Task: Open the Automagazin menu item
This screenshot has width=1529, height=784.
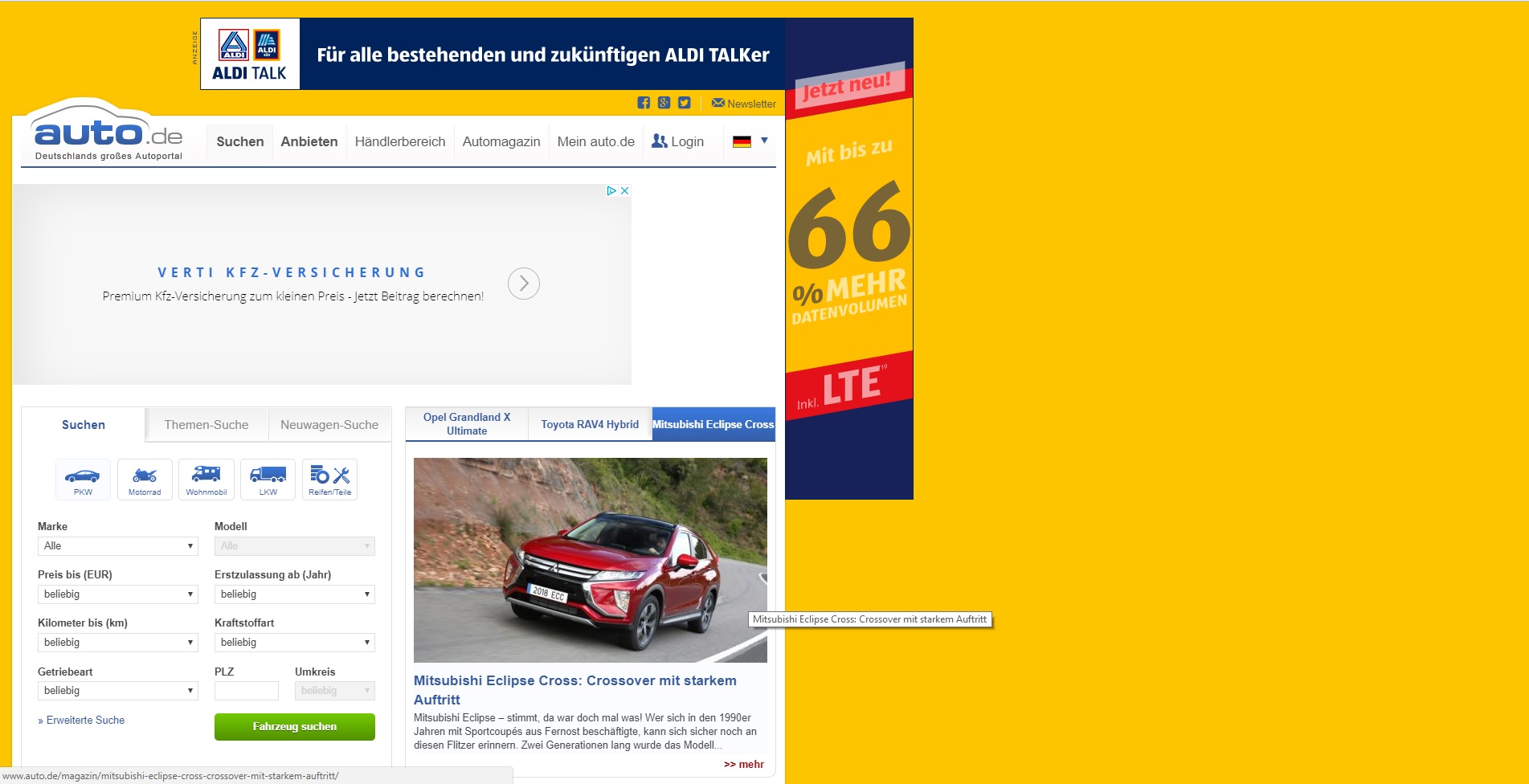Action: tap(501, 141)
